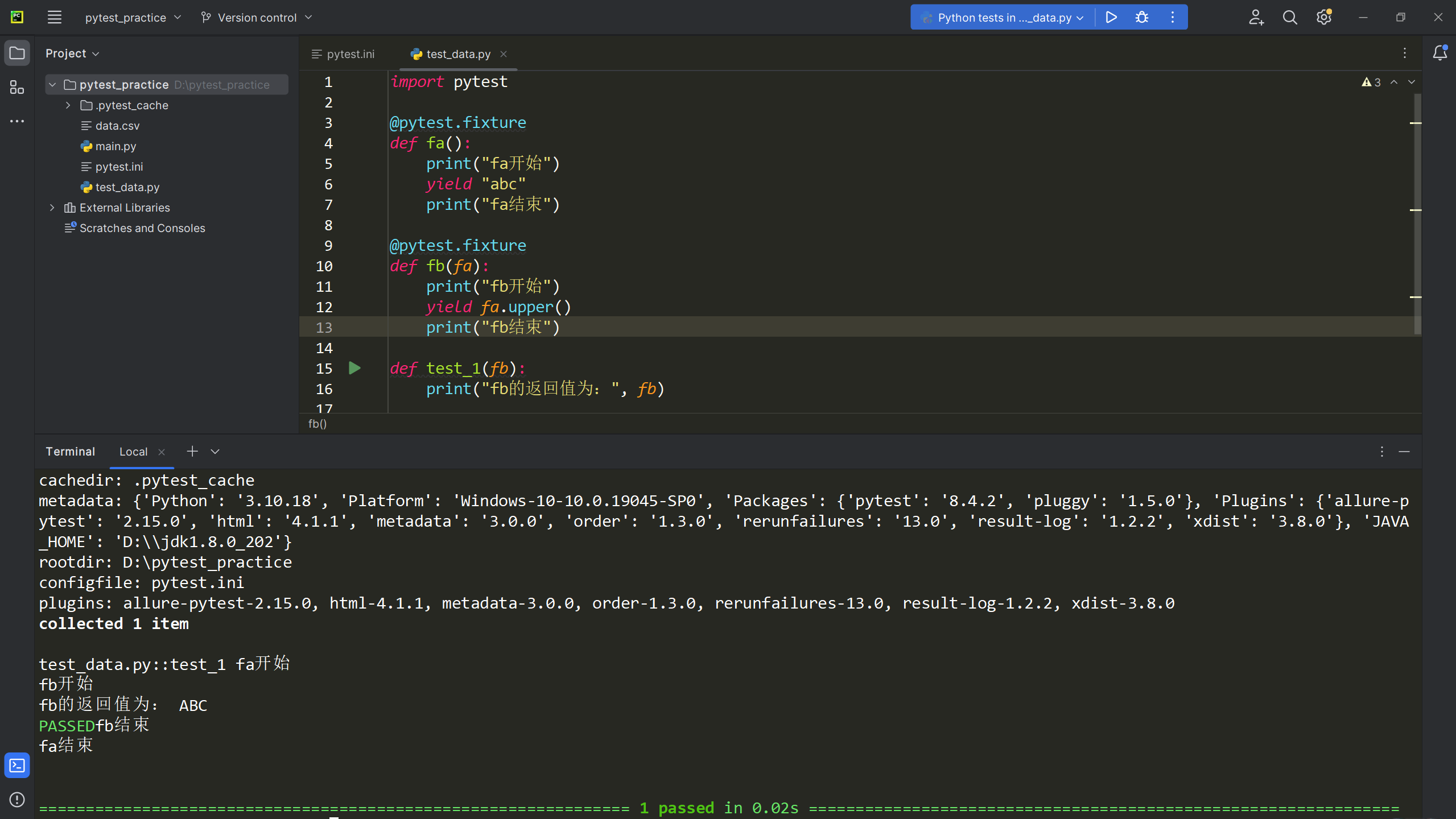The height and width of the screenshot is (819, 1456).
Task: Open Search Everywhere magnifier
Action: point(1289,17)
